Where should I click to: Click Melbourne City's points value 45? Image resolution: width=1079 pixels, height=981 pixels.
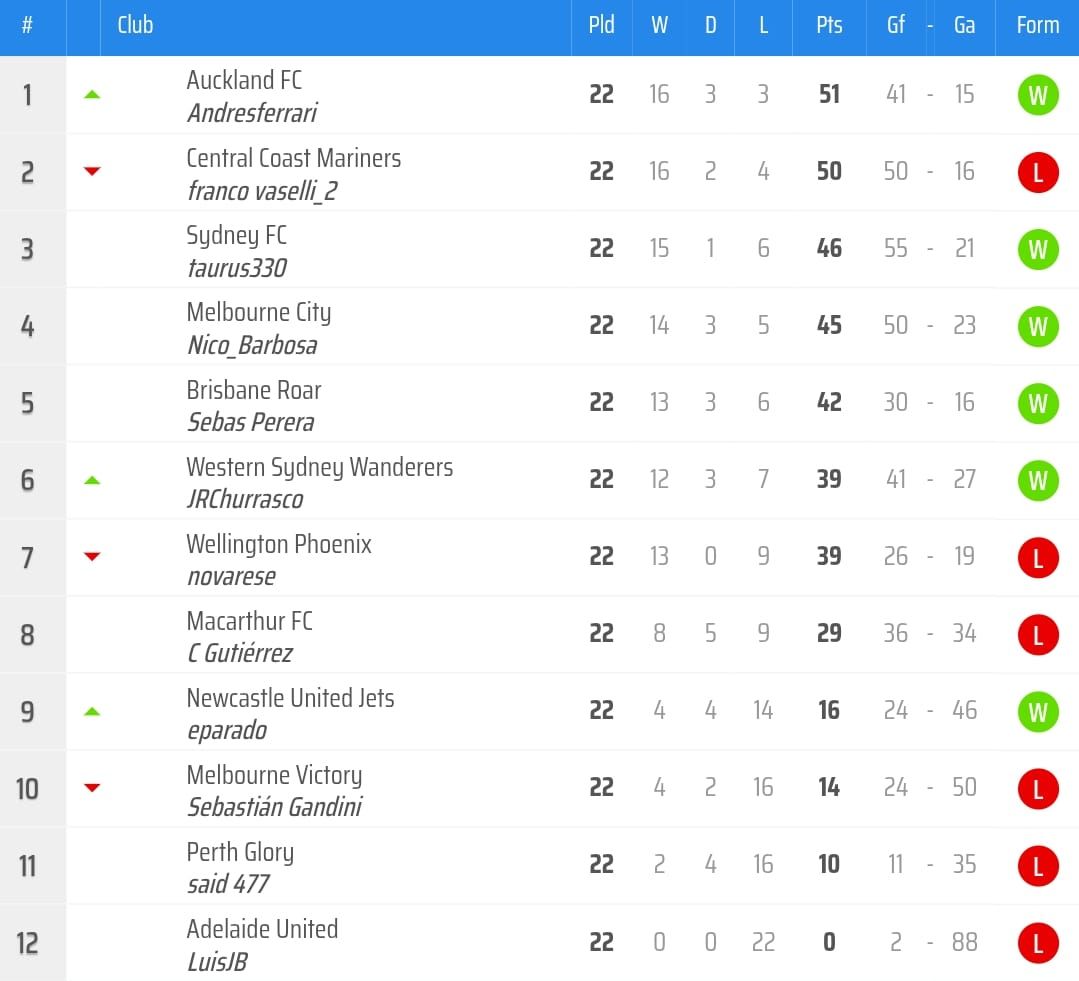829,326
